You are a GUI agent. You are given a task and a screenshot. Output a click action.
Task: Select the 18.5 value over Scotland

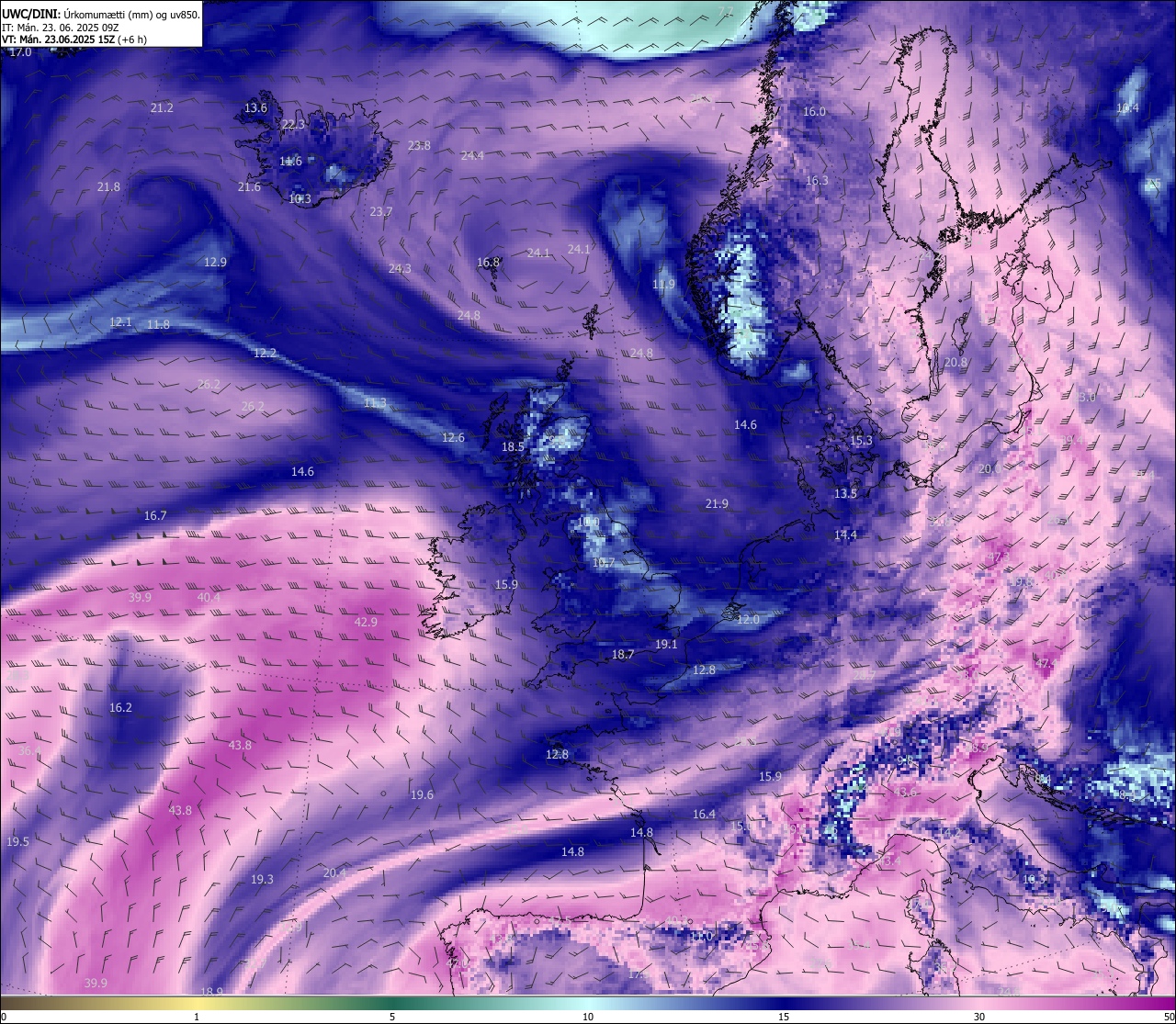click(x=513, y=446)
